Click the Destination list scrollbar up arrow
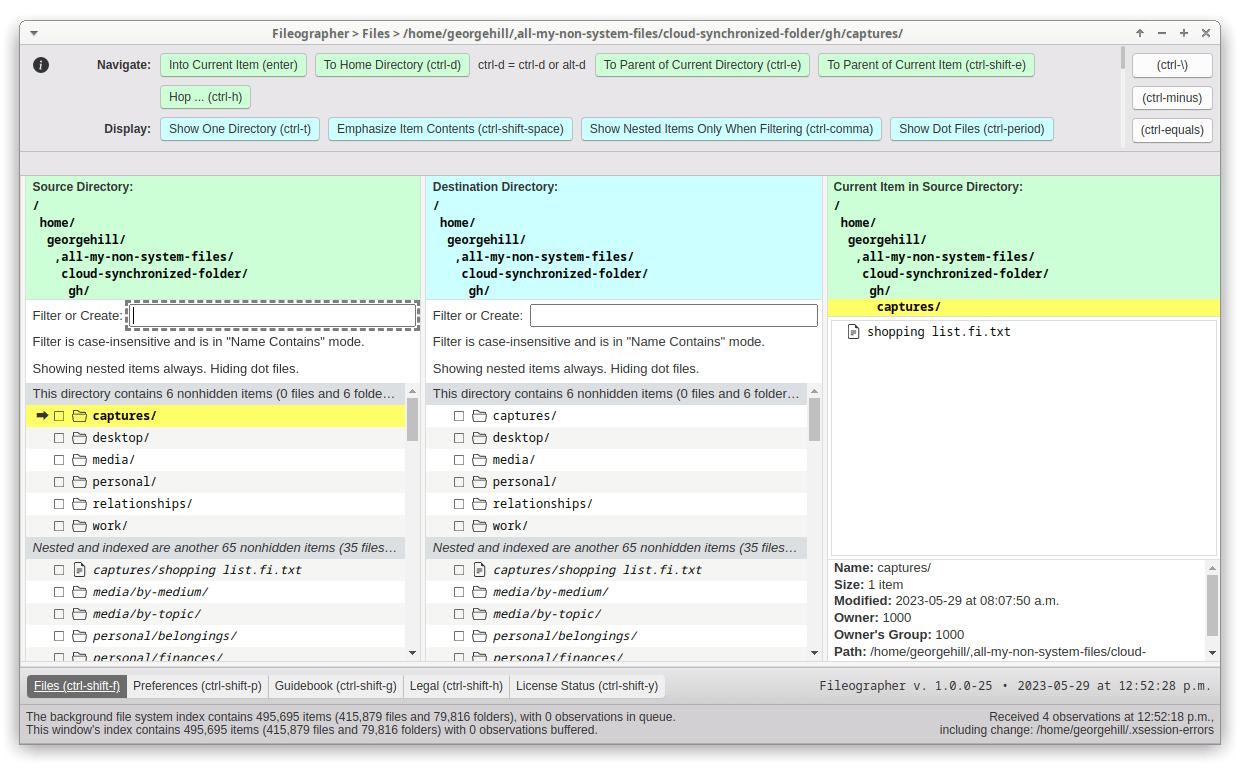The width and height of the screenshot is (1244, 768). click(814, 391)
